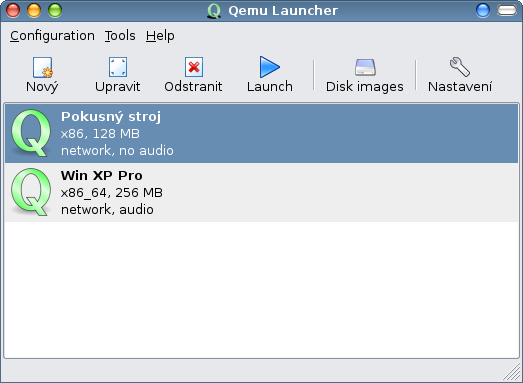Select the Win XP Pro Q icon
The width and height of the screenshot is (523, 383).
click(31, 192)
